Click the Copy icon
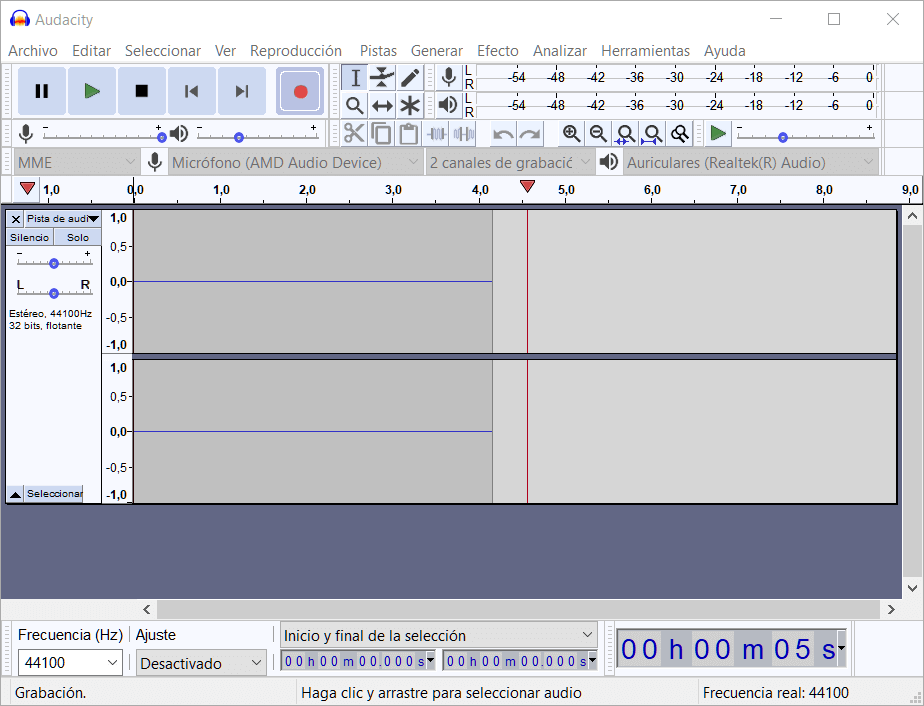Viewport: 924px width, 706px height. (x=381, y=134)
